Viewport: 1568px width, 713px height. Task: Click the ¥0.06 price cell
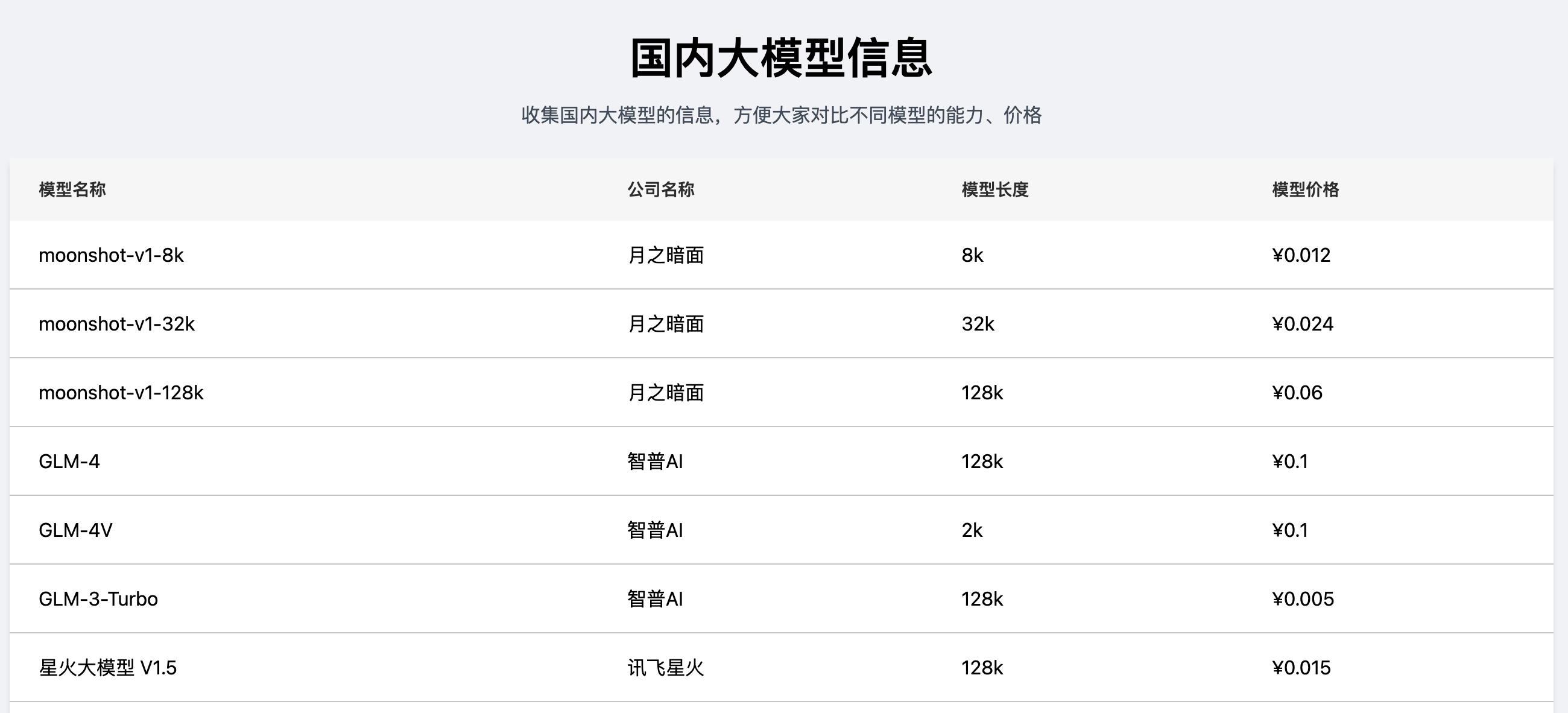(1297, 393)
